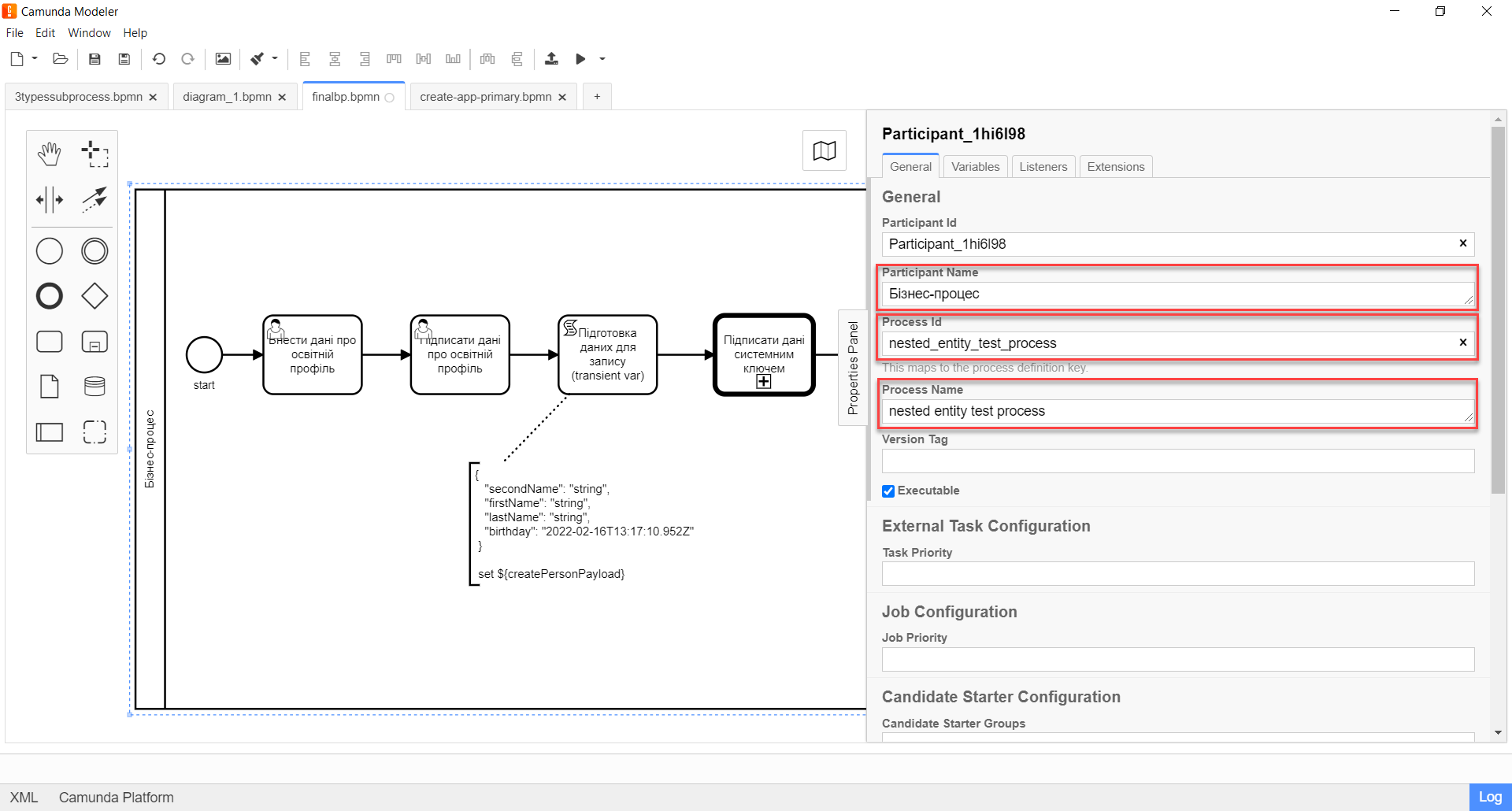
Task: Redo action in toolbar
Action: pyautogui.click(x=187, y=59)
